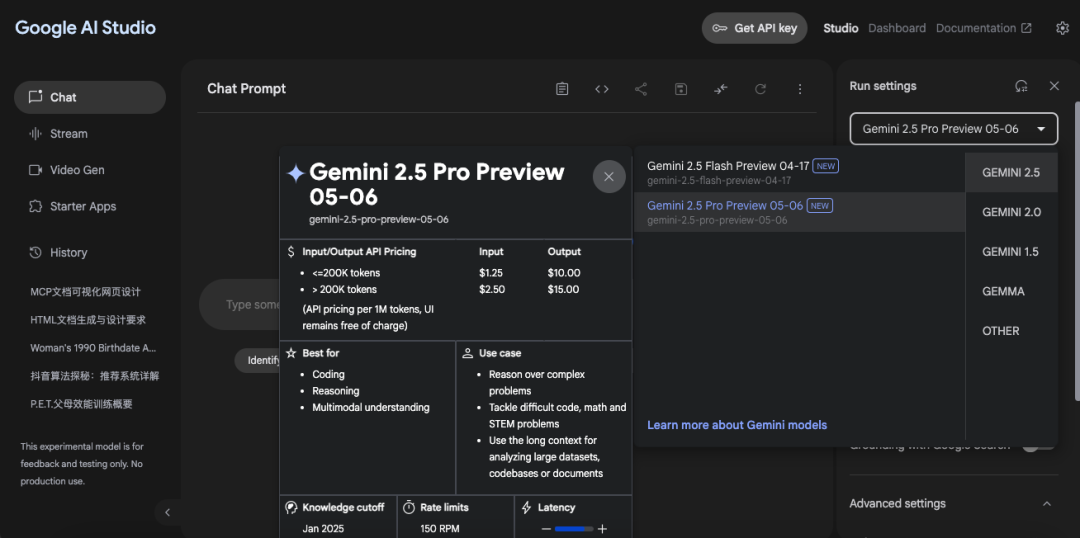Click the system instructions clipboard icon
The height and width of the screenshot is (538, 1080).
click(x=562, y=89)
